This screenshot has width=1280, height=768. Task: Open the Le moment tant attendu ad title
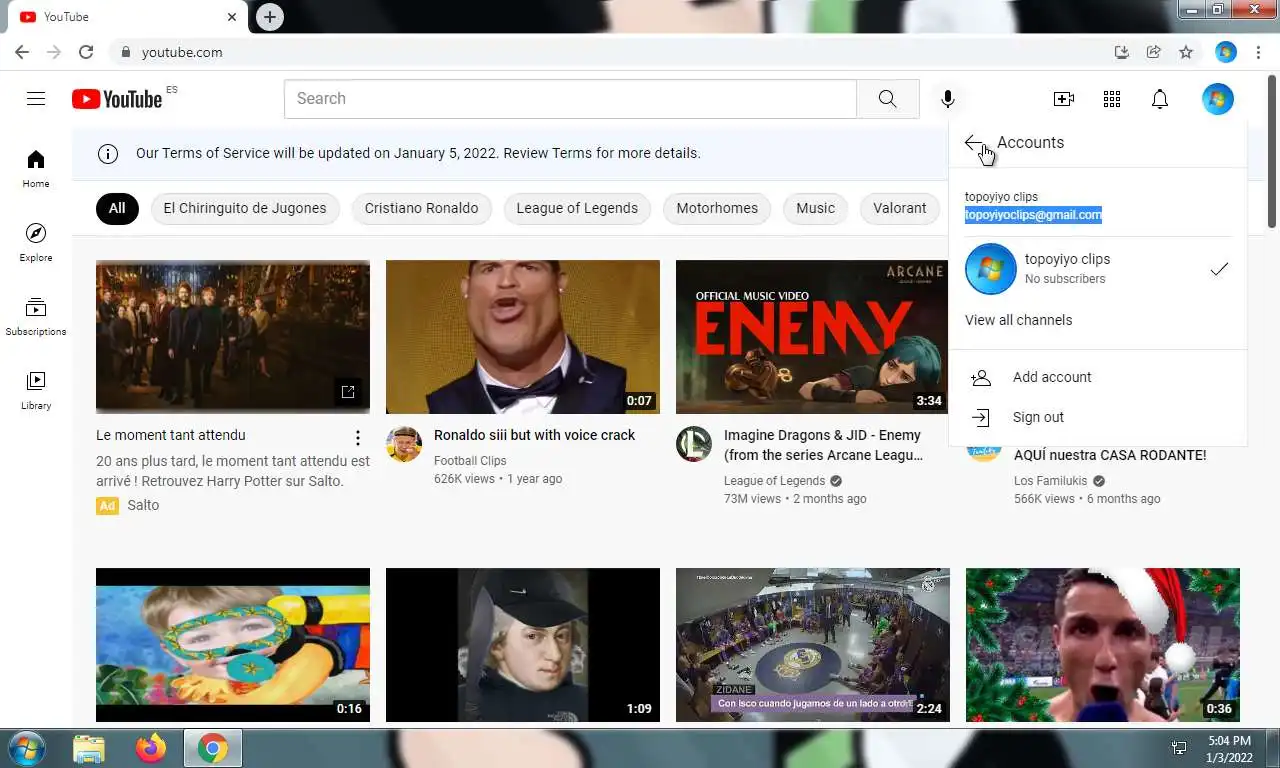171,435
